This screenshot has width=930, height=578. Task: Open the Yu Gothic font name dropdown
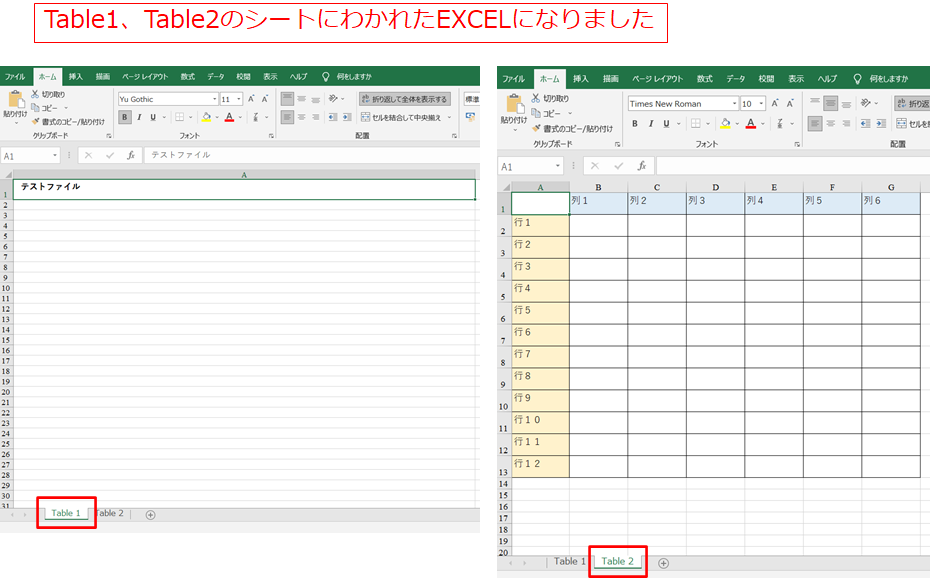(214, 99)
